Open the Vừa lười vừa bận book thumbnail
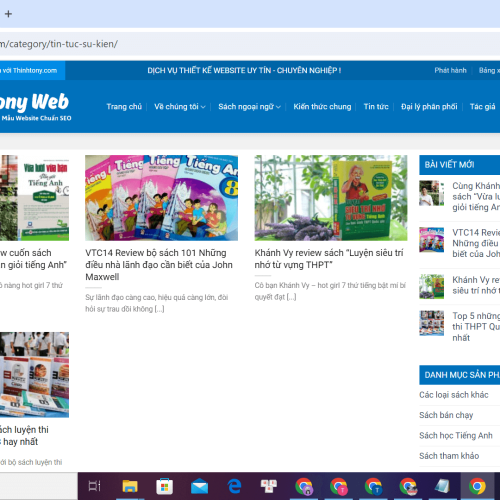 (x=34, y=198)
